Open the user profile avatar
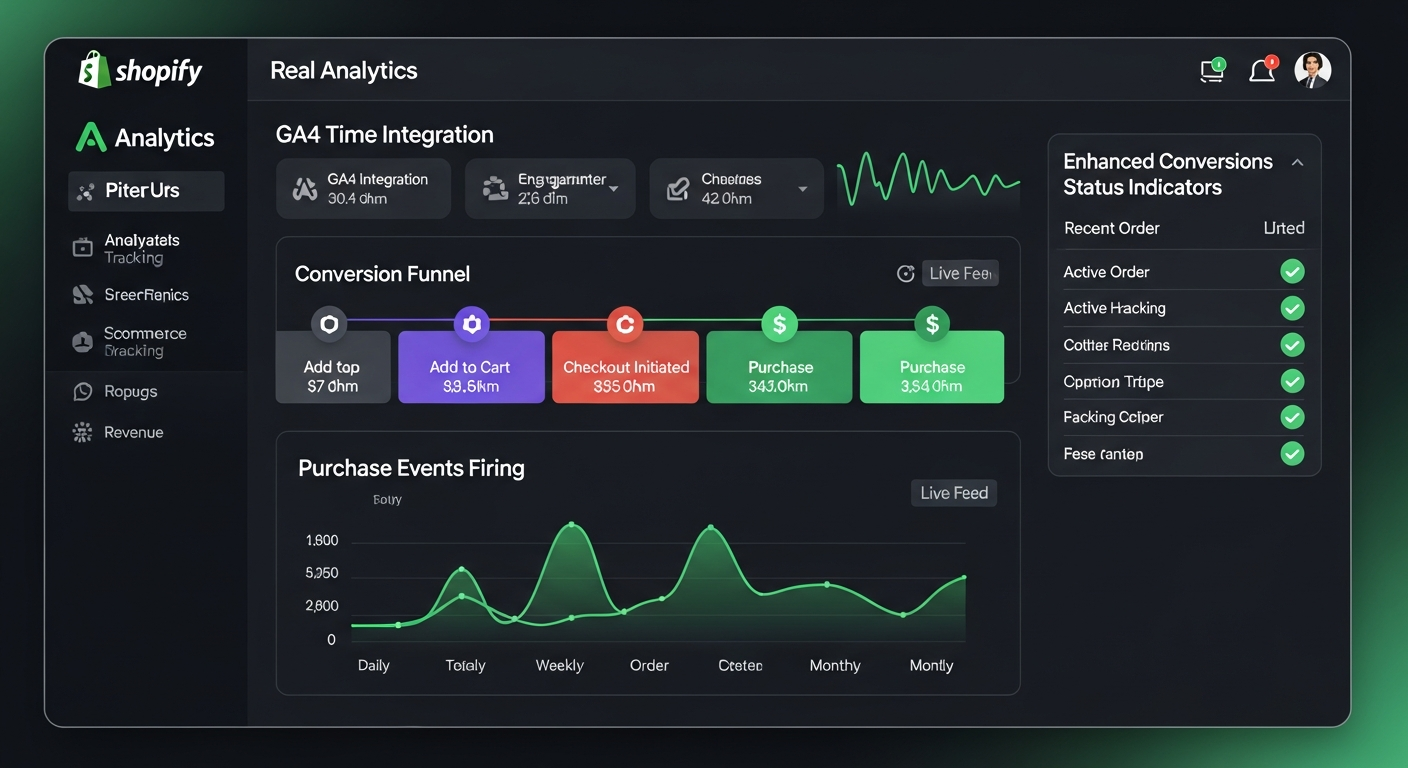The width and height of the screenshot is (1408, 768). 1313,69
